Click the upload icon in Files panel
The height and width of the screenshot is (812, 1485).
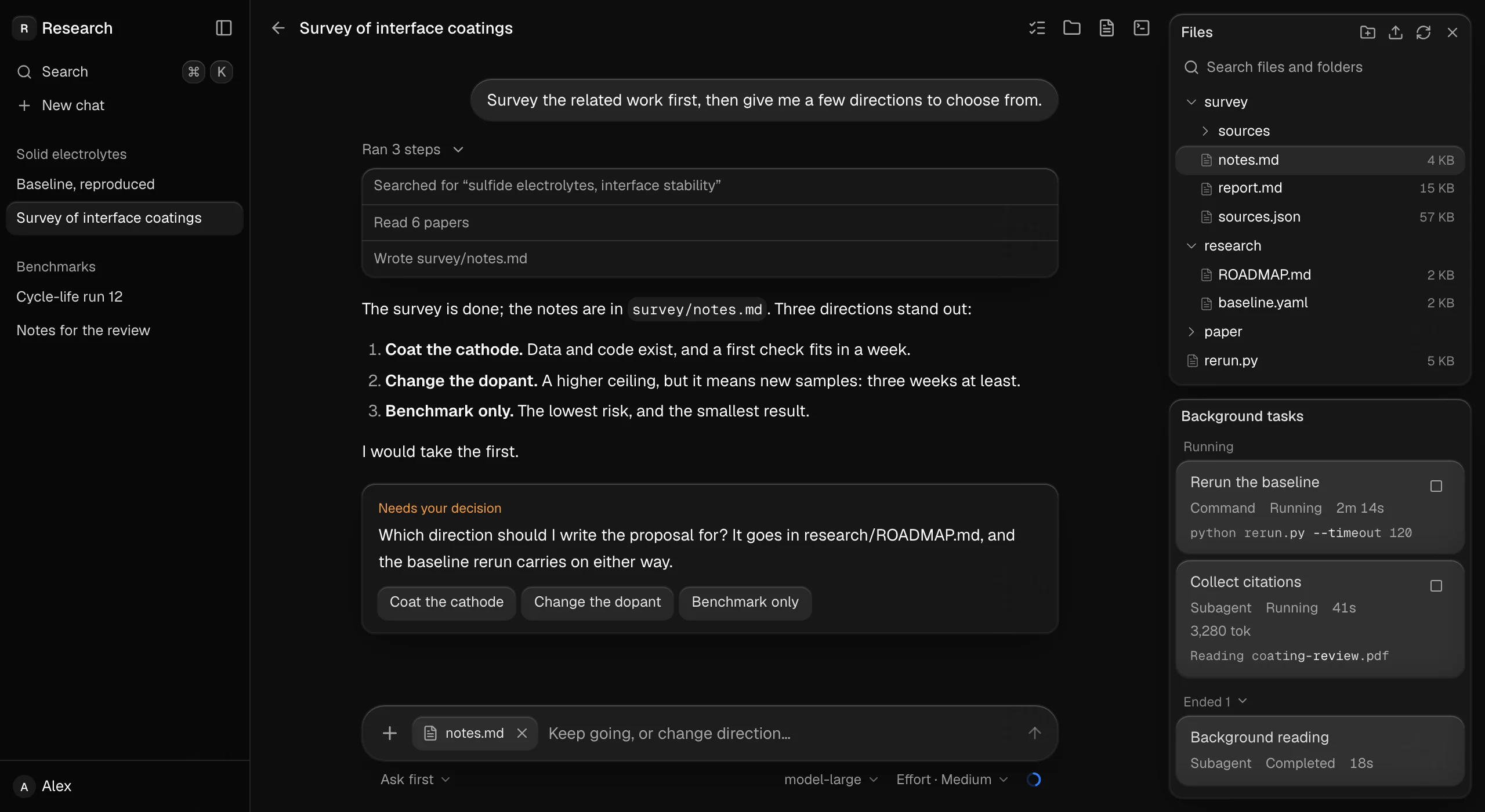point(1396,32)
